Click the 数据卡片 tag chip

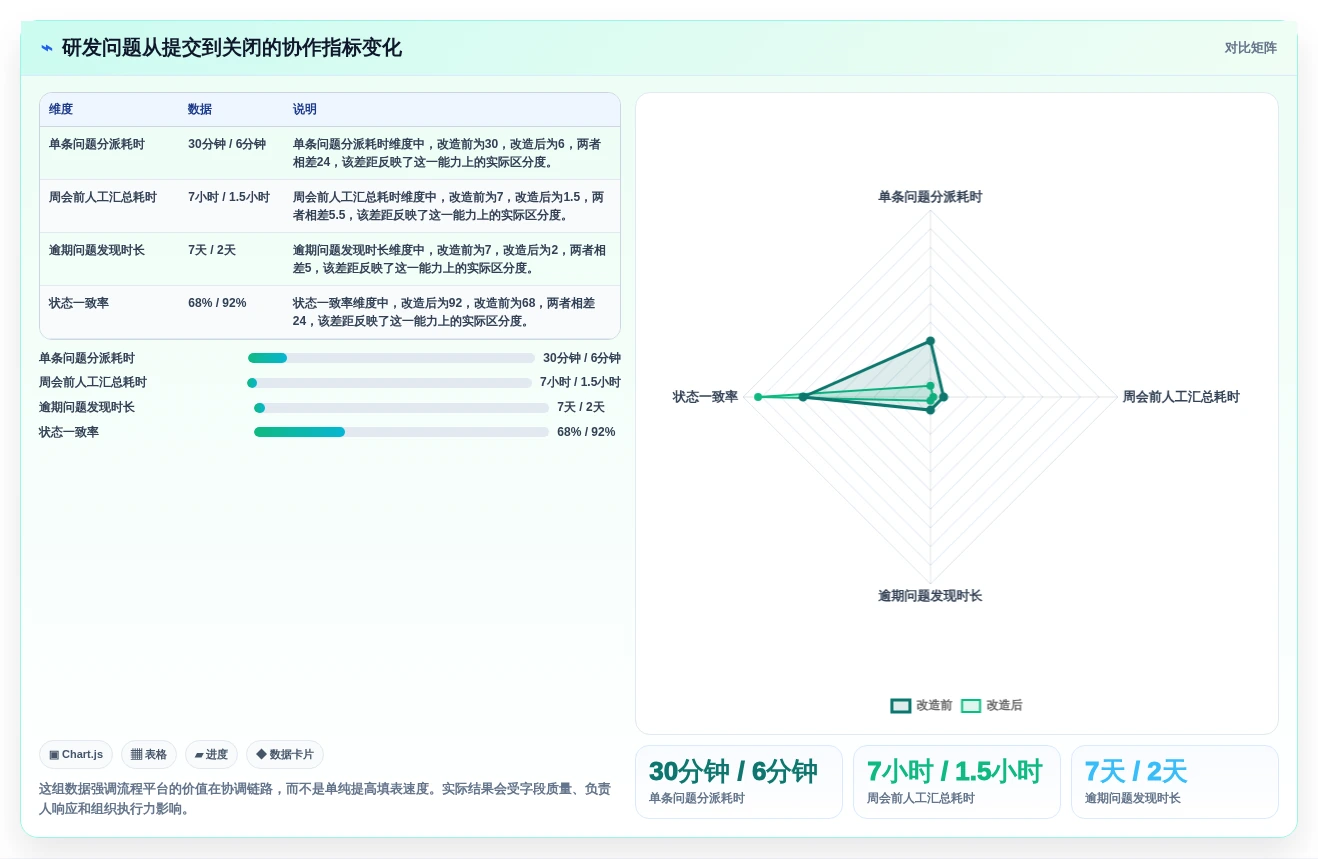click(285, 755)
